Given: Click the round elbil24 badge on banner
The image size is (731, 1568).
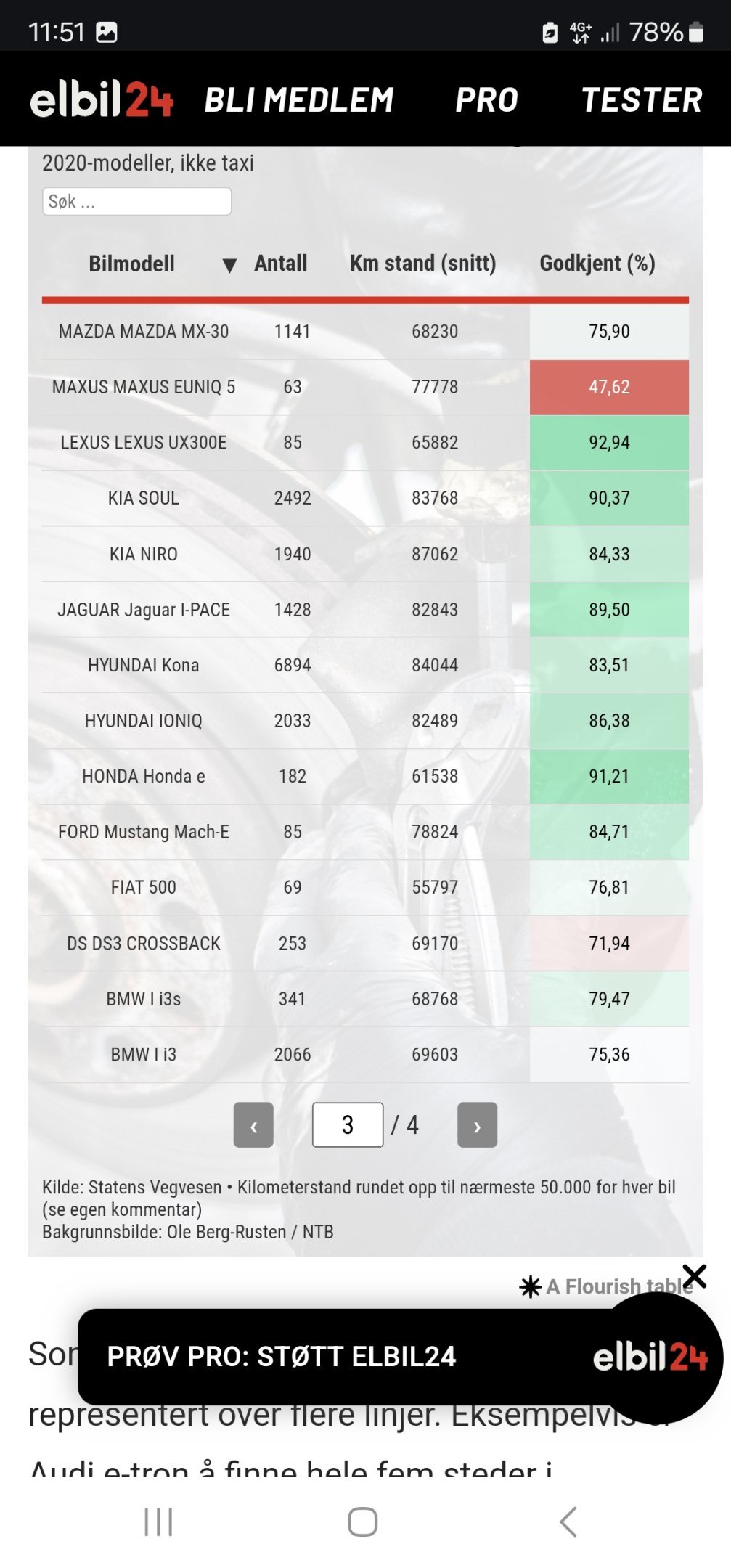Looking at the screenshot, I should click(x=656, y=1357).
